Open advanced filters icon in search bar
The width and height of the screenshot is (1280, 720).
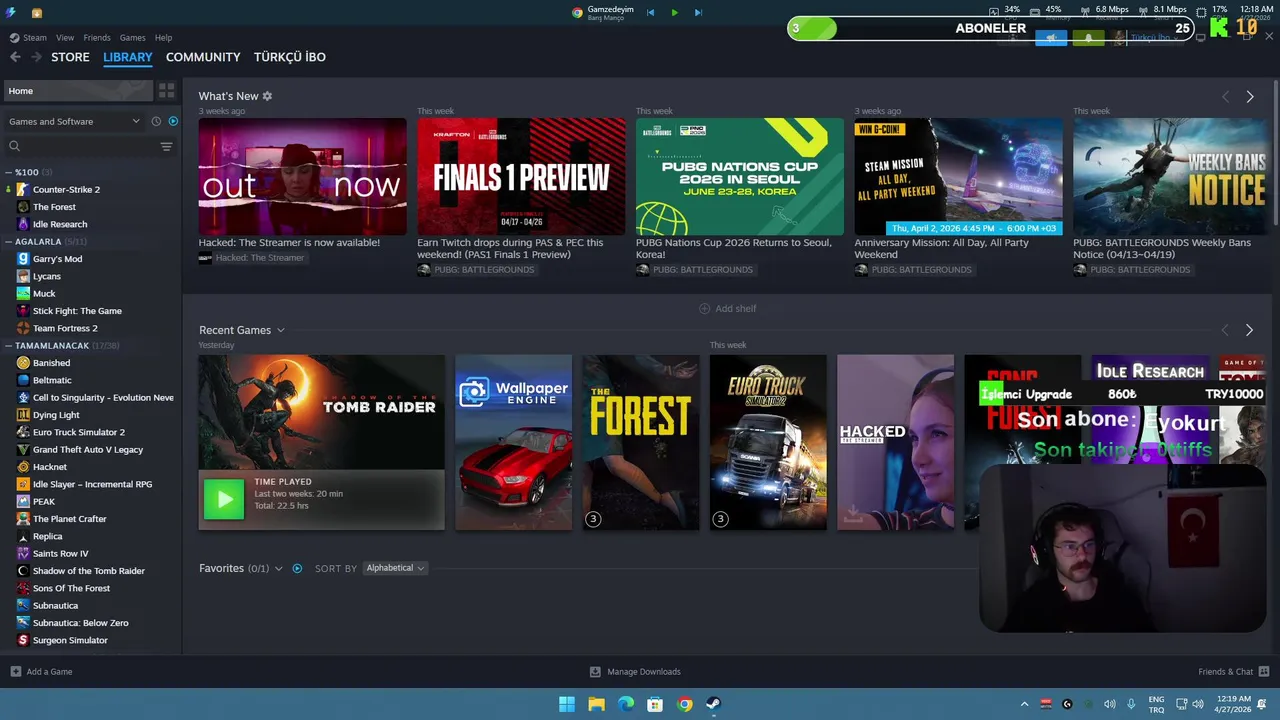(x=166, y=146)
